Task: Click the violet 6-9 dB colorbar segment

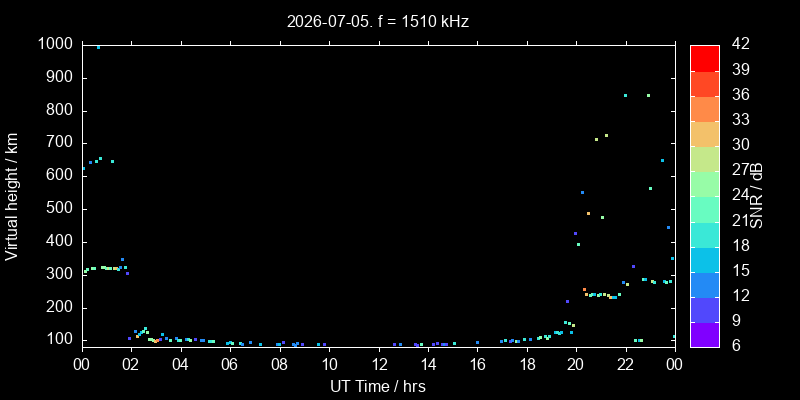Action: tap(705, 335)
